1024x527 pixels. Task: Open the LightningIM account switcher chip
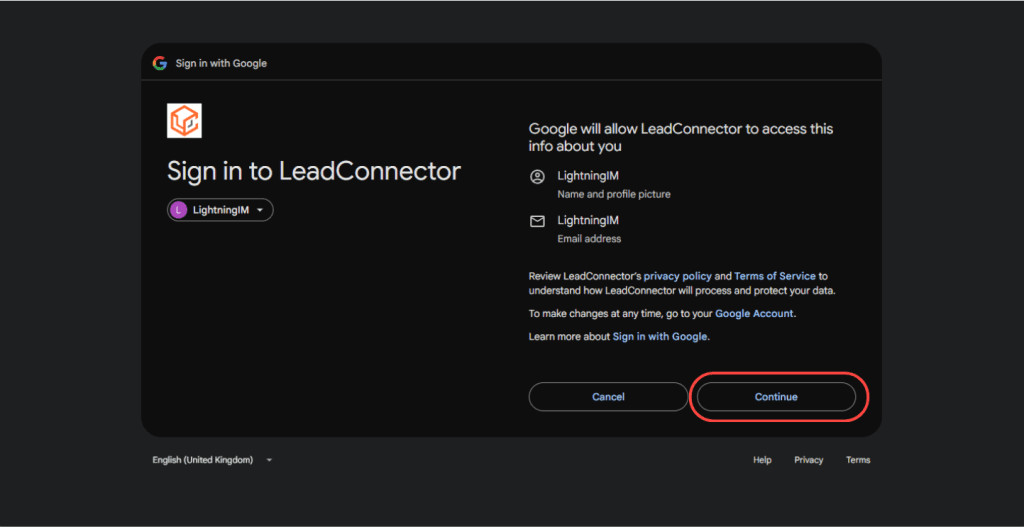click(x=220, y=210)
